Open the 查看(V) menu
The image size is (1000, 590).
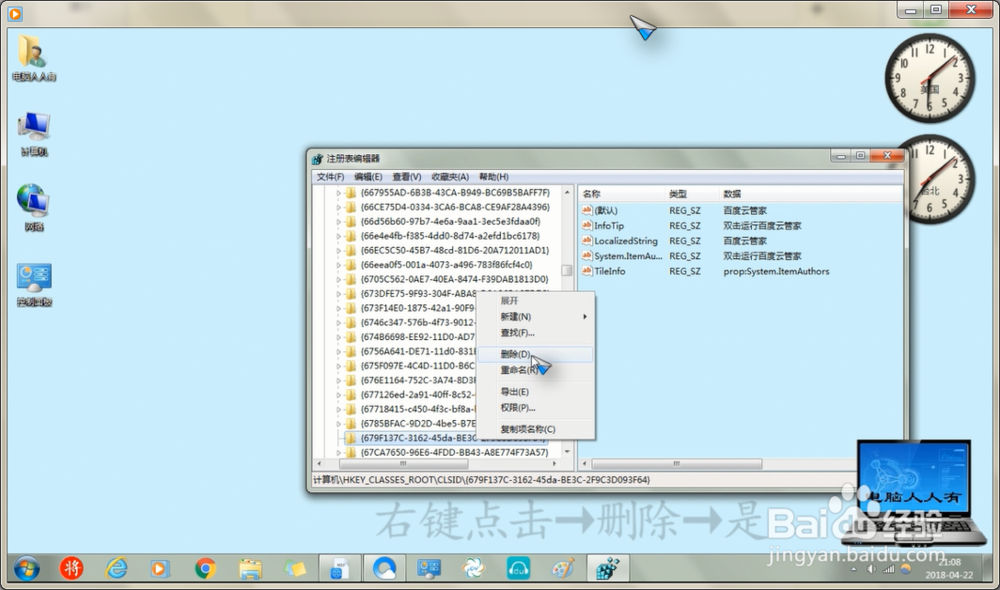click(x=406, y=177)
